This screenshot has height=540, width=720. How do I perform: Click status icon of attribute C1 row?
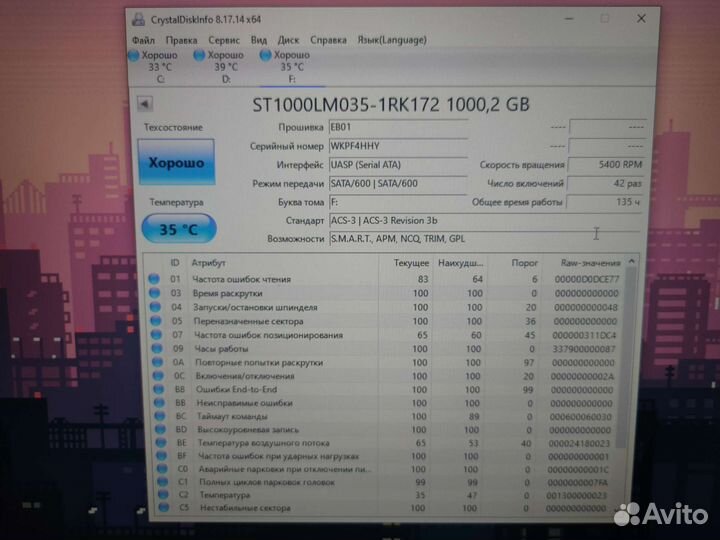[x=163, y=482]
